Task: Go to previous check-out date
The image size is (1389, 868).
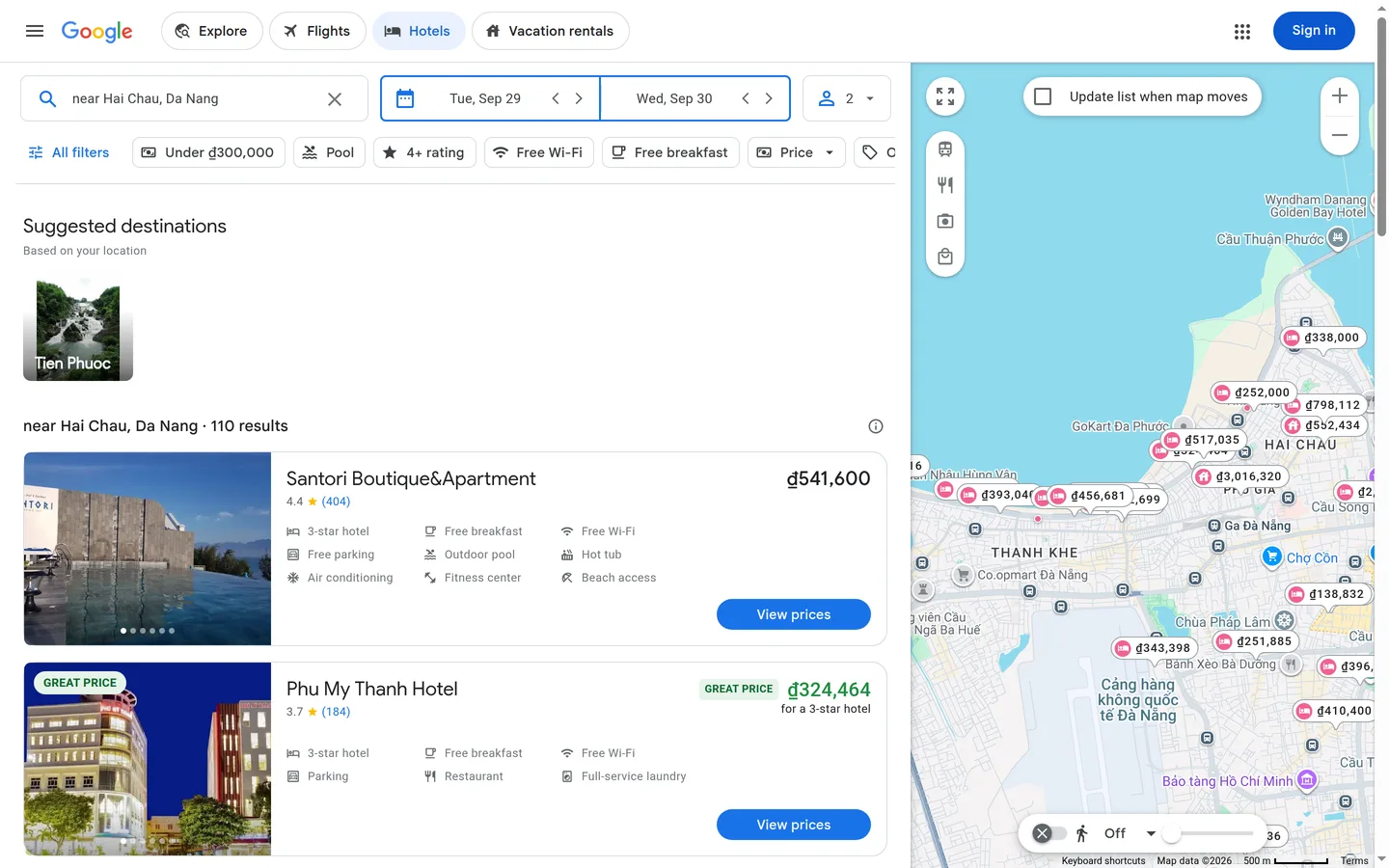Action: 746,98
